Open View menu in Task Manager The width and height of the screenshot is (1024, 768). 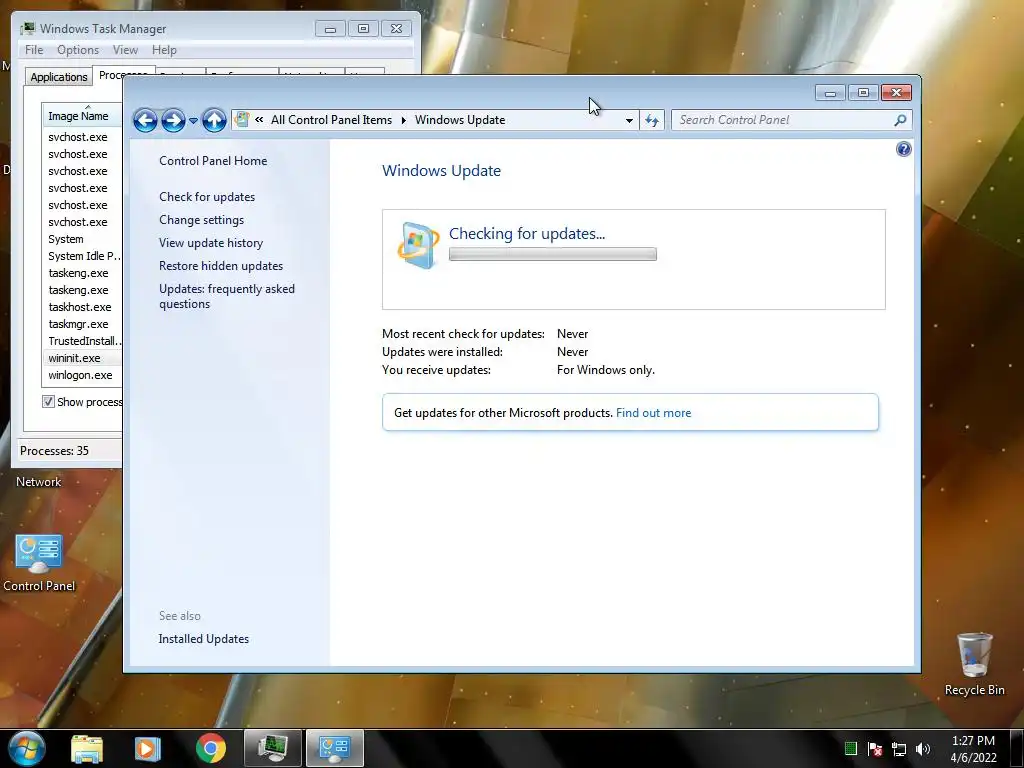[x=125, y=50]
